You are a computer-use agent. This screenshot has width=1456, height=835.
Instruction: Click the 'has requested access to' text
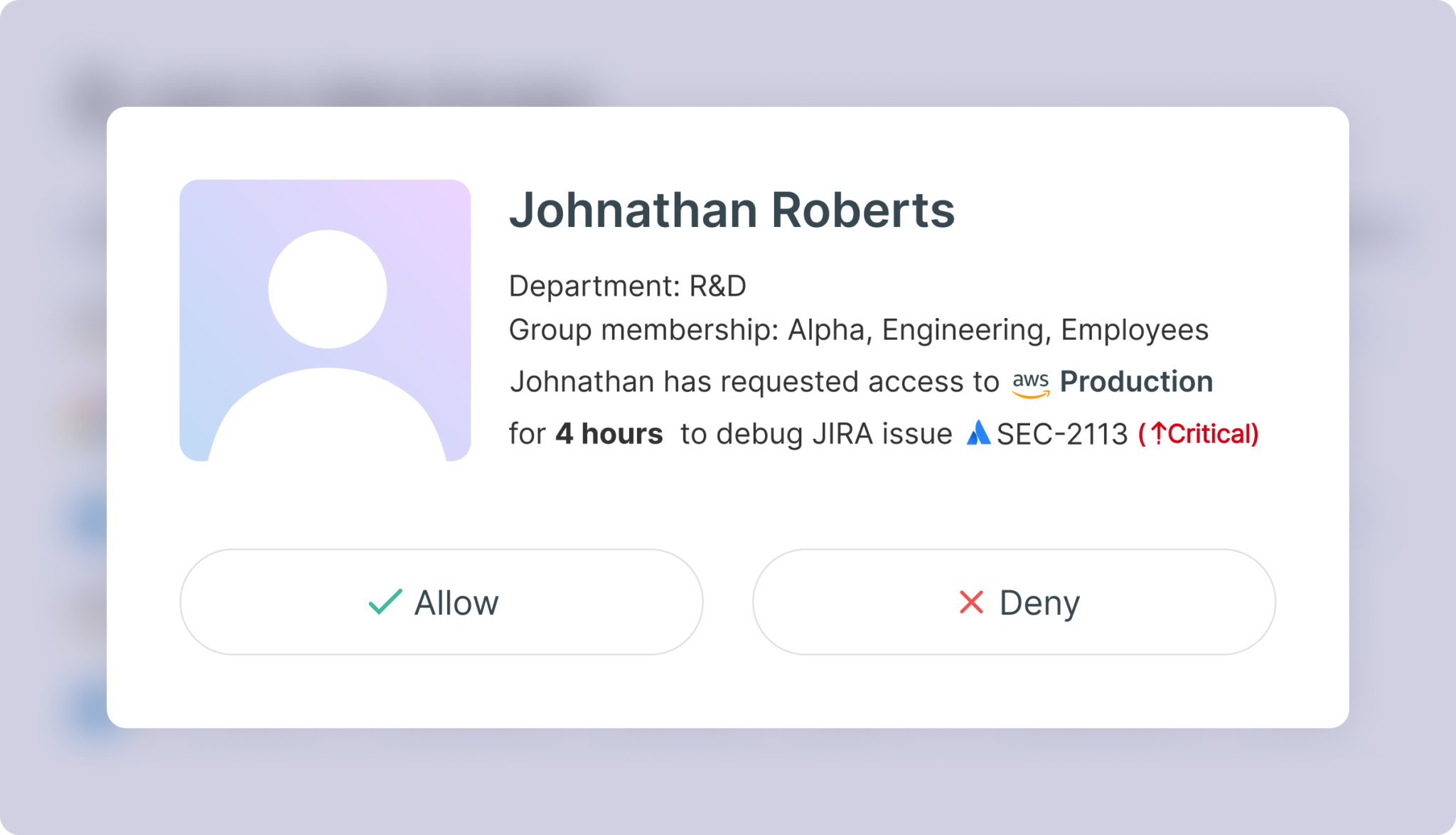[831, 382]
